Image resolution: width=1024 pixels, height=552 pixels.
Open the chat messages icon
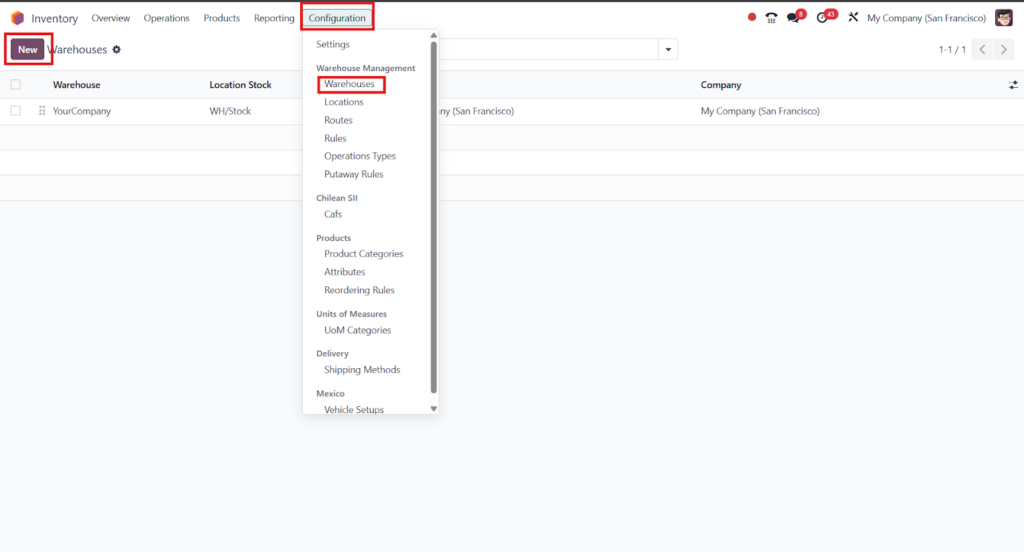click(x=793, y=18)
